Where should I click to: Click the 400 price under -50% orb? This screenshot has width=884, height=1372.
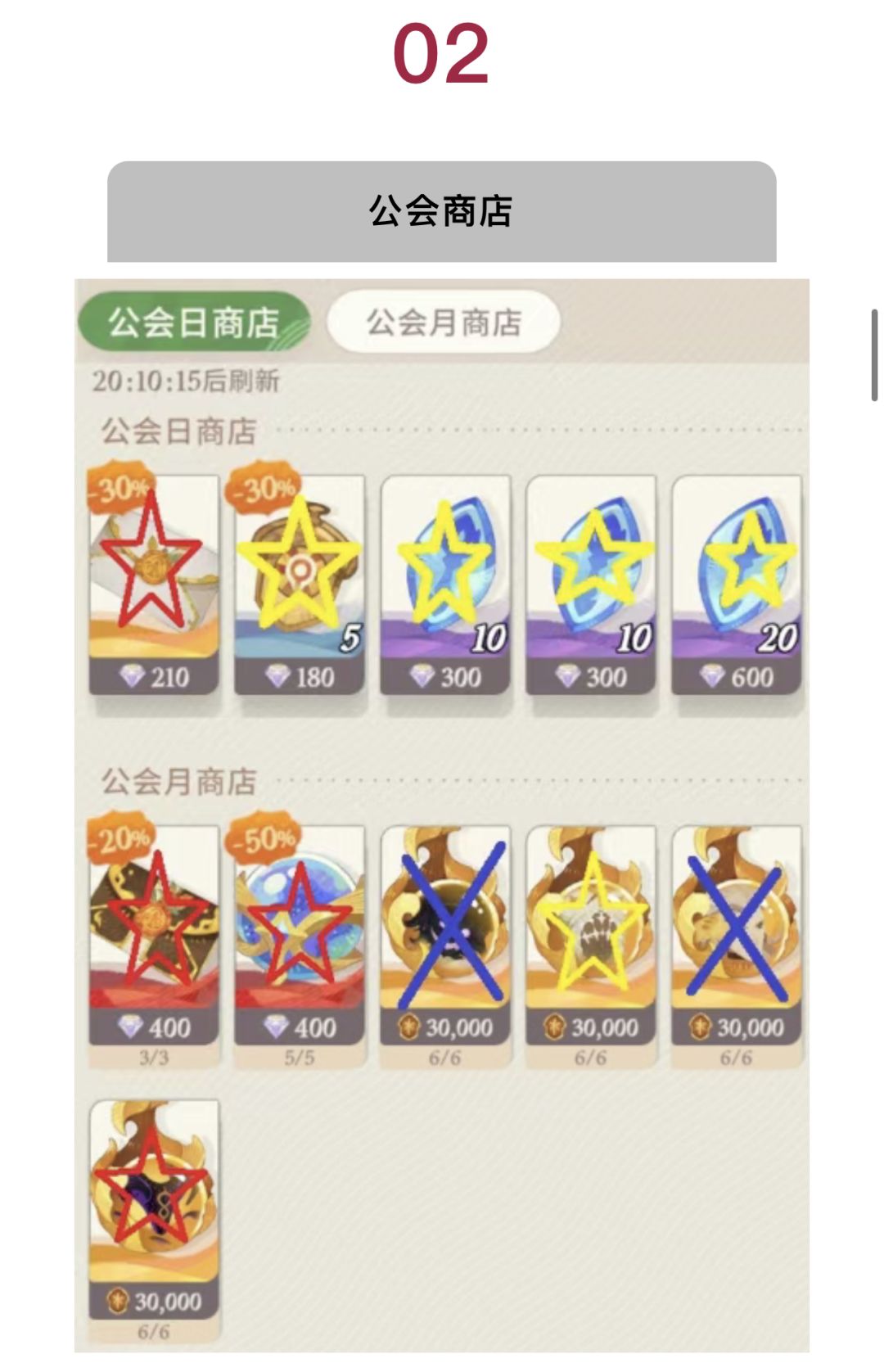pos(300,1027)
